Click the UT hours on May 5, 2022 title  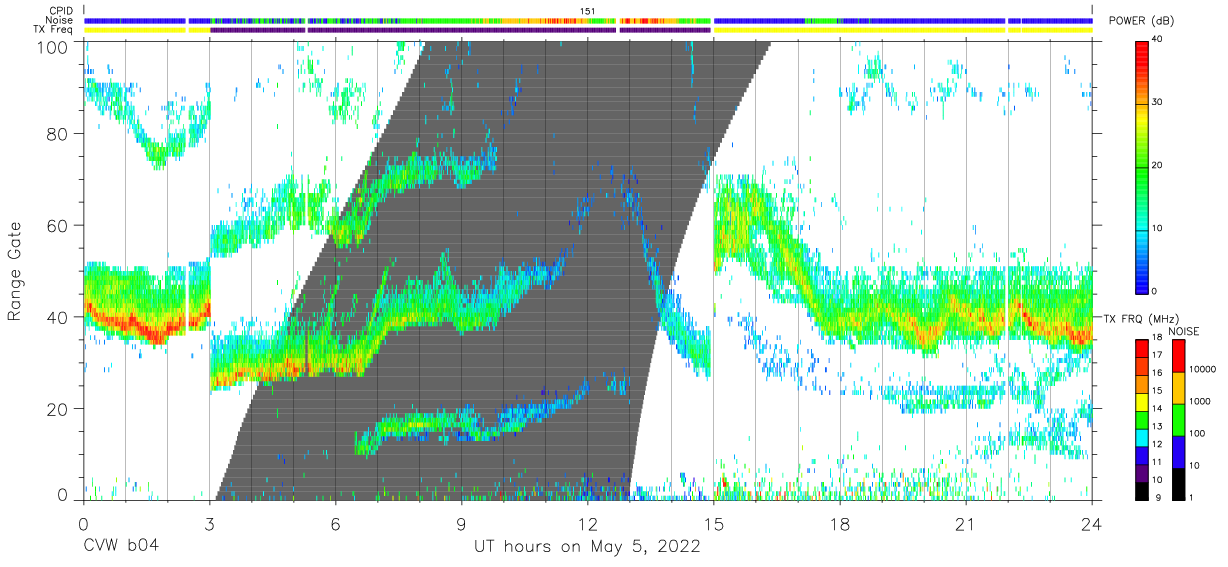click(587, 547)
